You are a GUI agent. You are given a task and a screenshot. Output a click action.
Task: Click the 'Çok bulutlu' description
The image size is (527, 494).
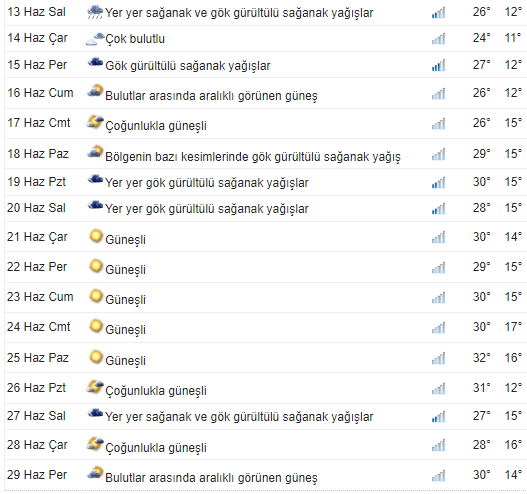[x=135, y=39]
